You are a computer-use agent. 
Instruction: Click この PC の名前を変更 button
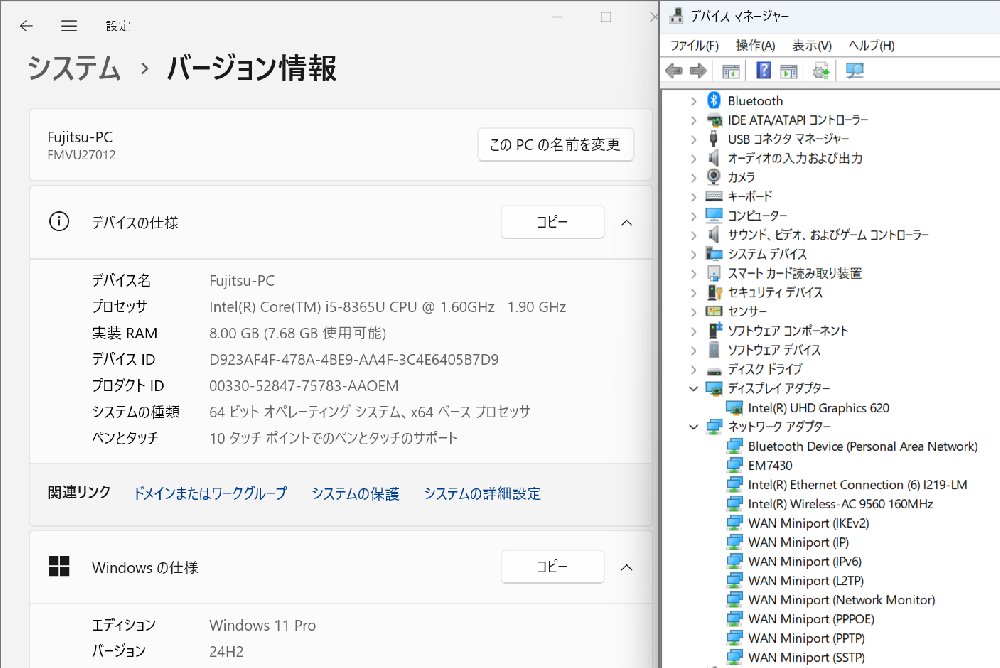[x=555, y=145]
